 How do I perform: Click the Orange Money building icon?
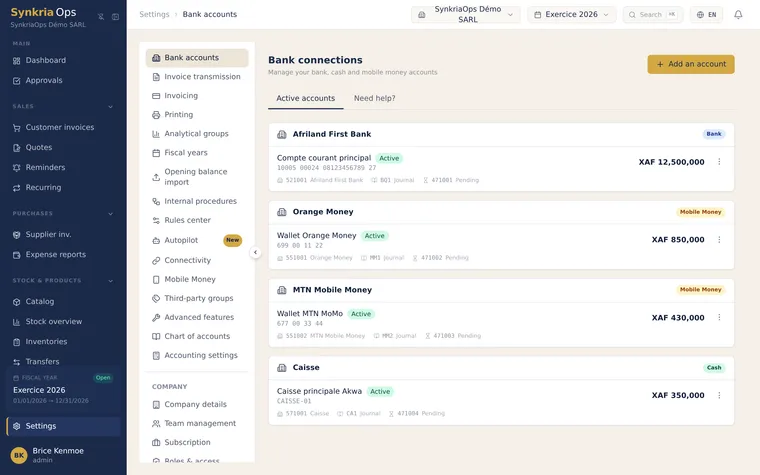coord(282,212)
